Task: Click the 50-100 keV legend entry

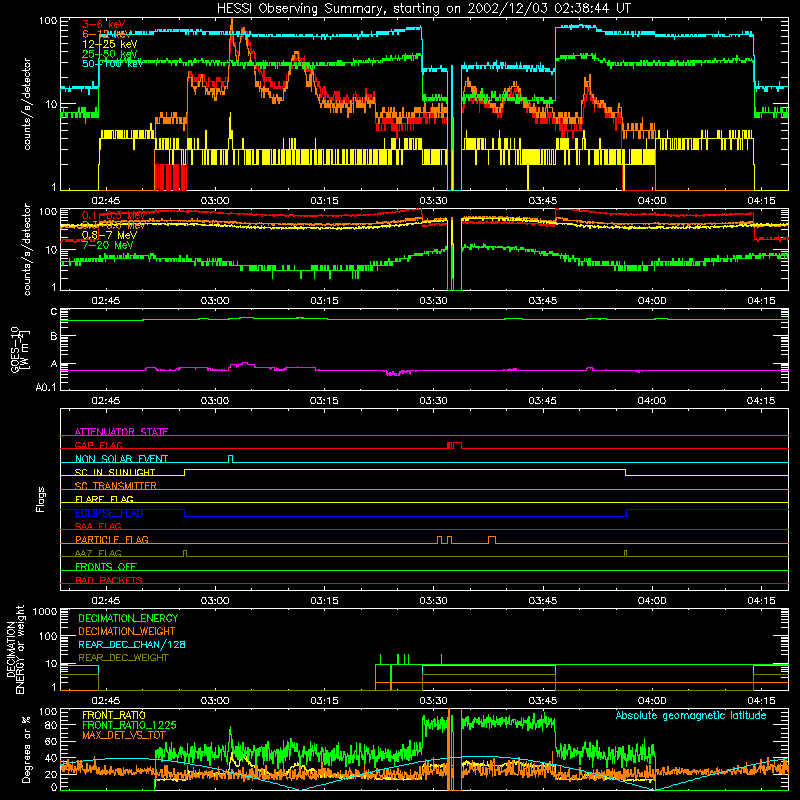Action: coord(113,64)
